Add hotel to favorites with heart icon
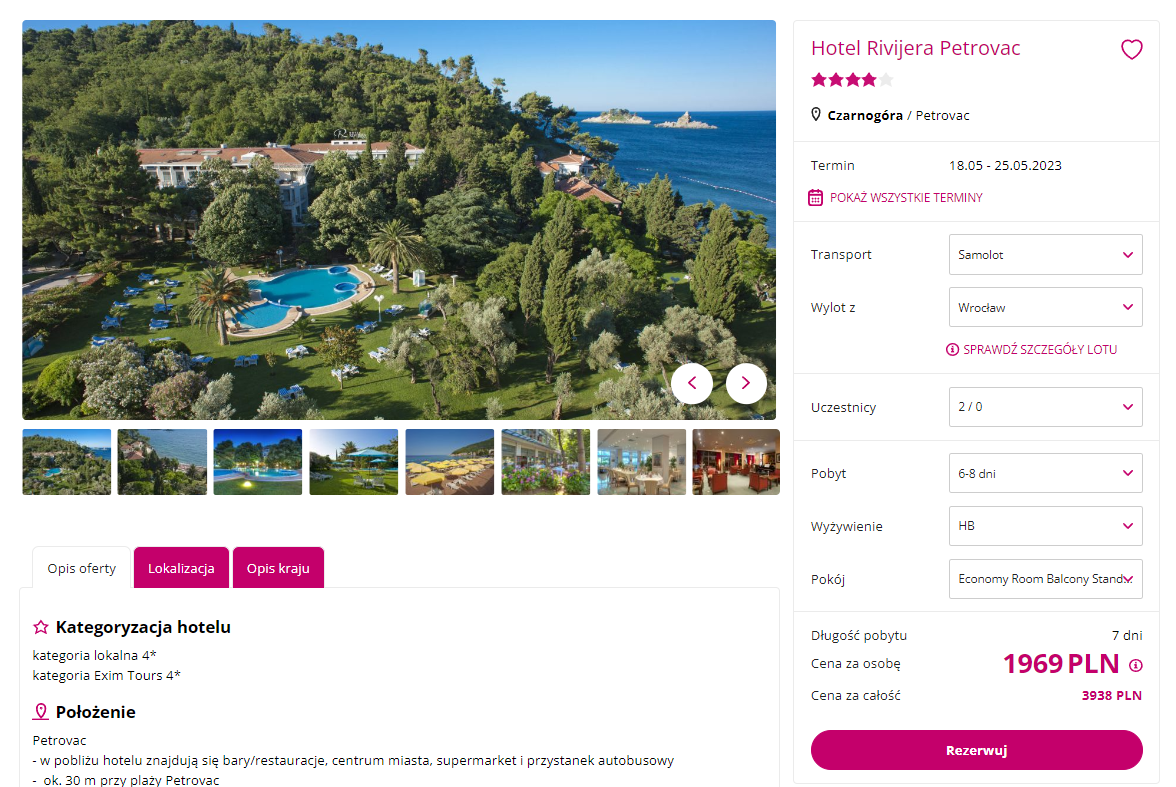The height and width of the screenshot is (787, 1176). (1131, 50)
